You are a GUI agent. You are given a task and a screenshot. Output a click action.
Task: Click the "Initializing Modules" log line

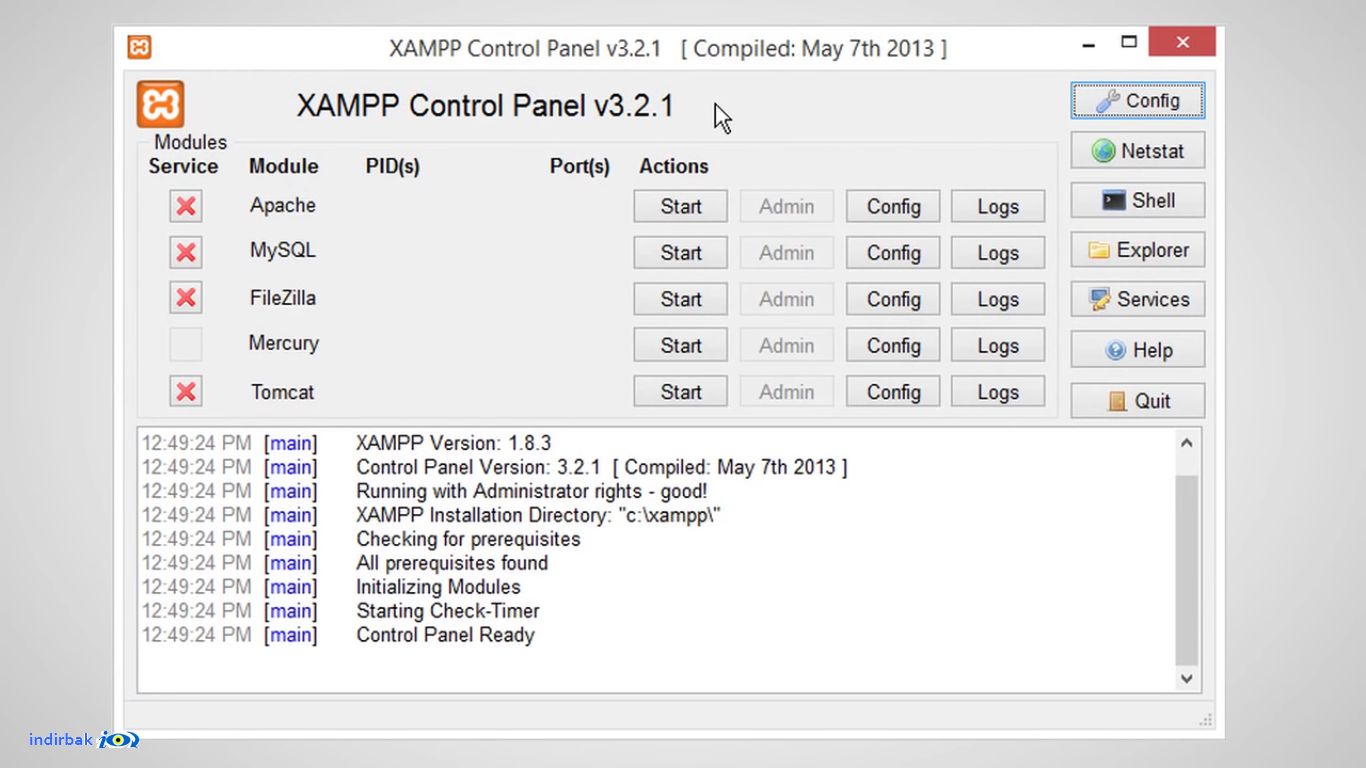(438, 587)
